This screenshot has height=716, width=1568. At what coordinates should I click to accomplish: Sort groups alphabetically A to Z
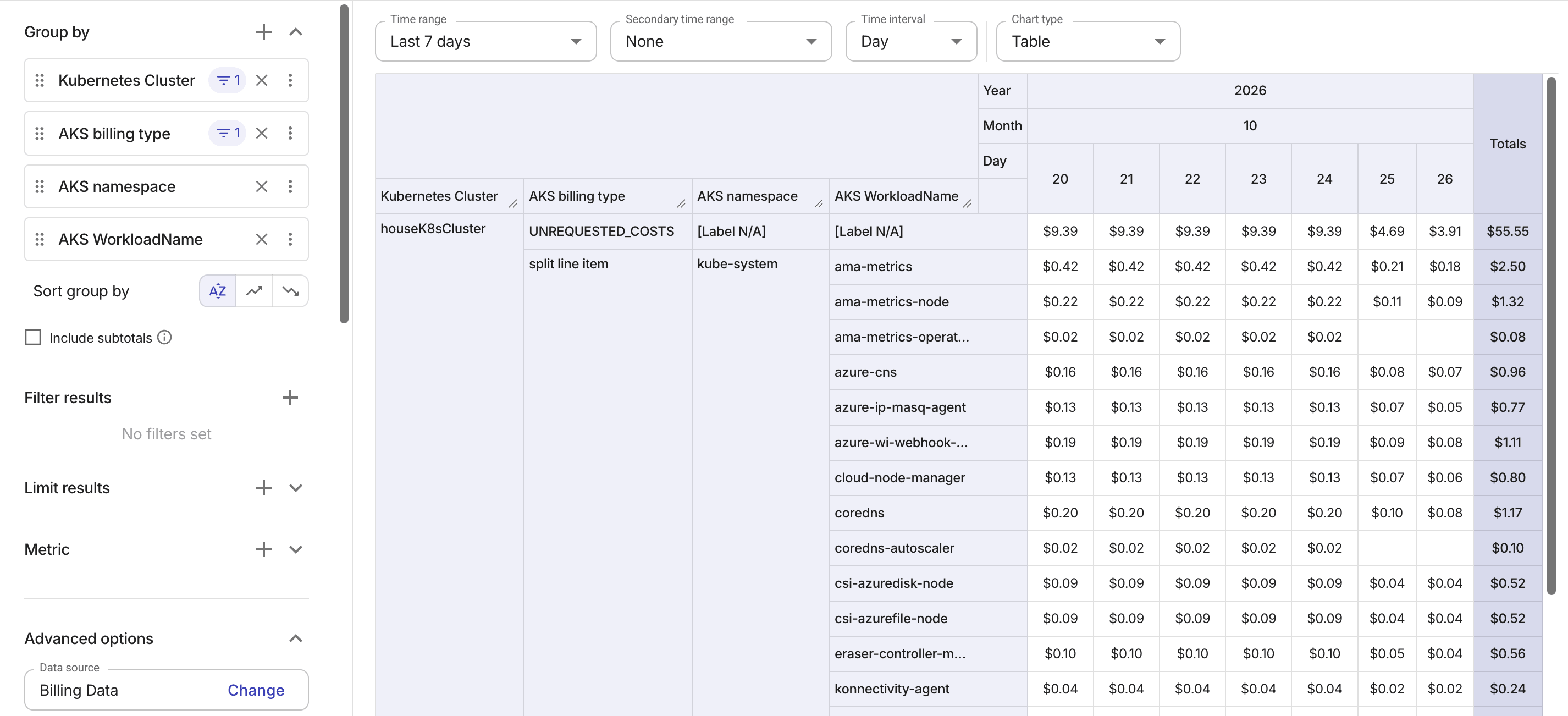(218, 291)
